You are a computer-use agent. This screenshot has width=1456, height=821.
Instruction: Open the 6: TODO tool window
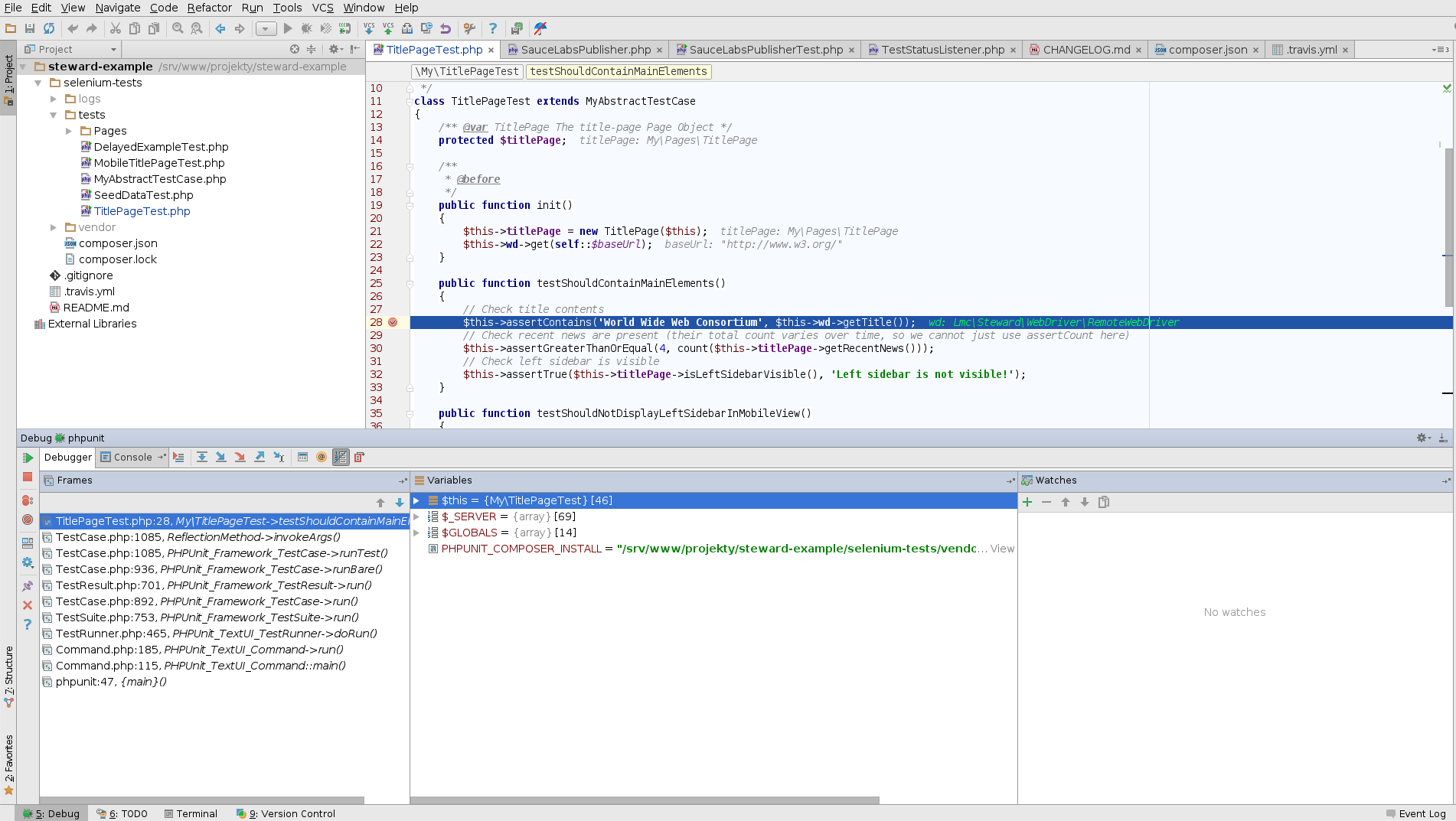tap(122, 813)
